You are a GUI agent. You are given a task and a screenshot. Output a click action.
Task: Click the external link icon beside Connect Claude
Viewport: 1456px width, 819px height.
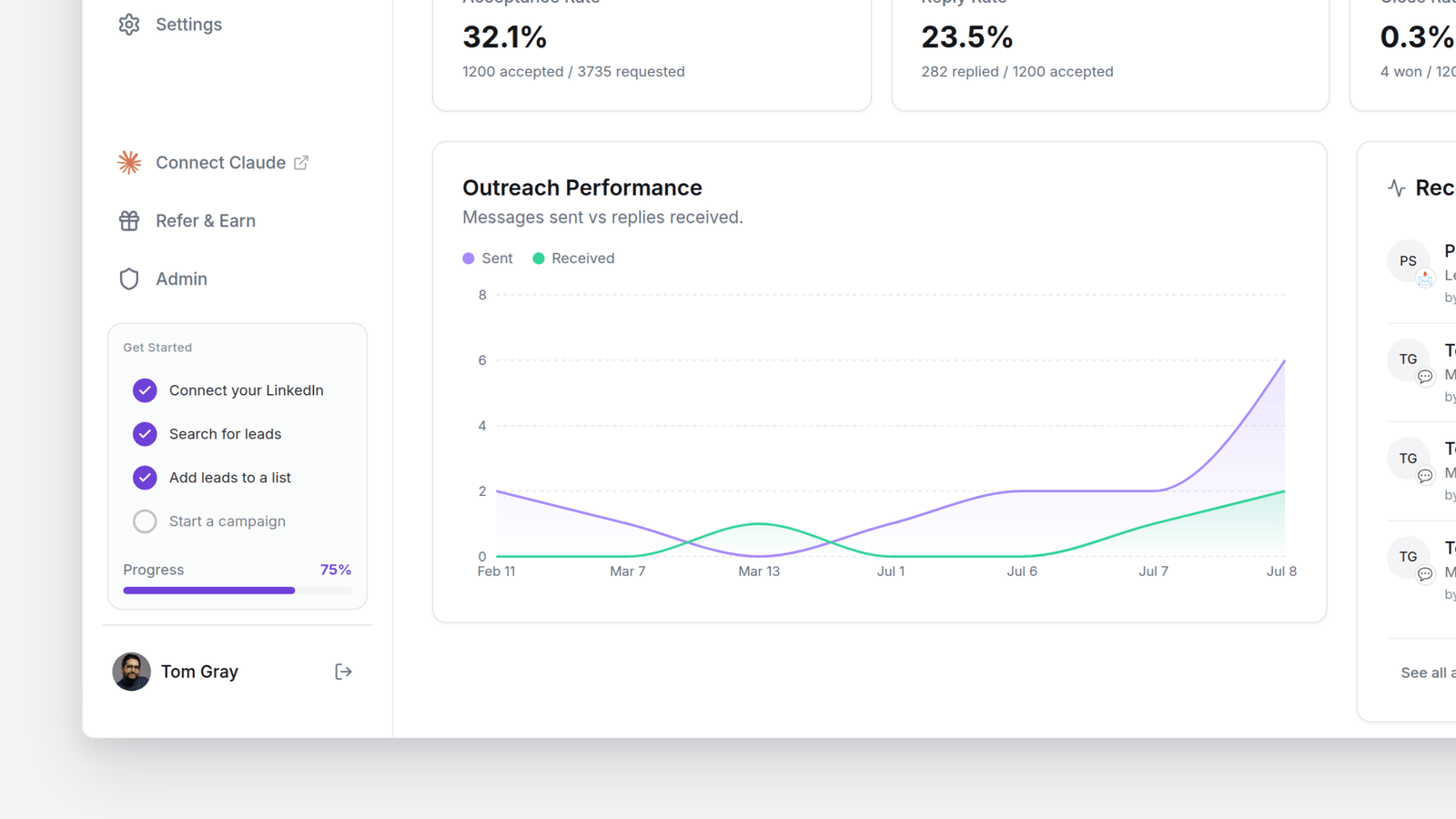tap(301, 162)
